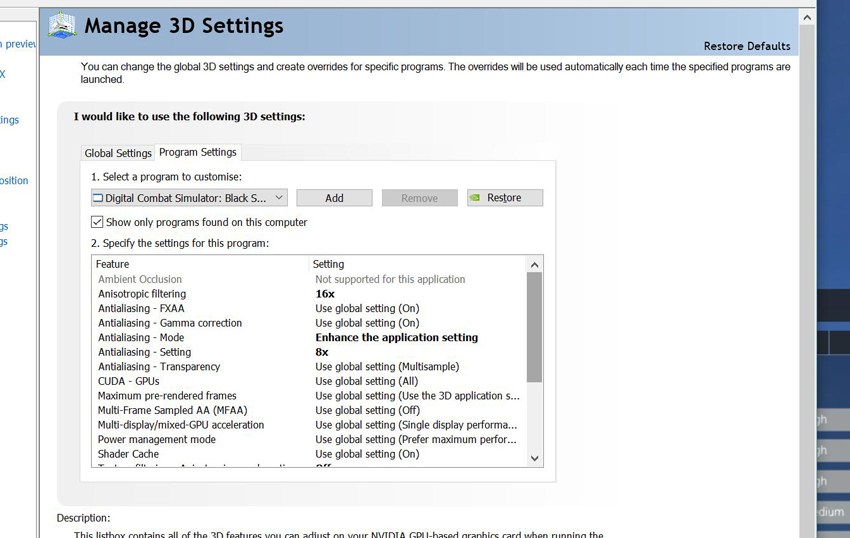The image size is (850, 538).
Task: Click the Restore program settings button
Action: [505, 198]
